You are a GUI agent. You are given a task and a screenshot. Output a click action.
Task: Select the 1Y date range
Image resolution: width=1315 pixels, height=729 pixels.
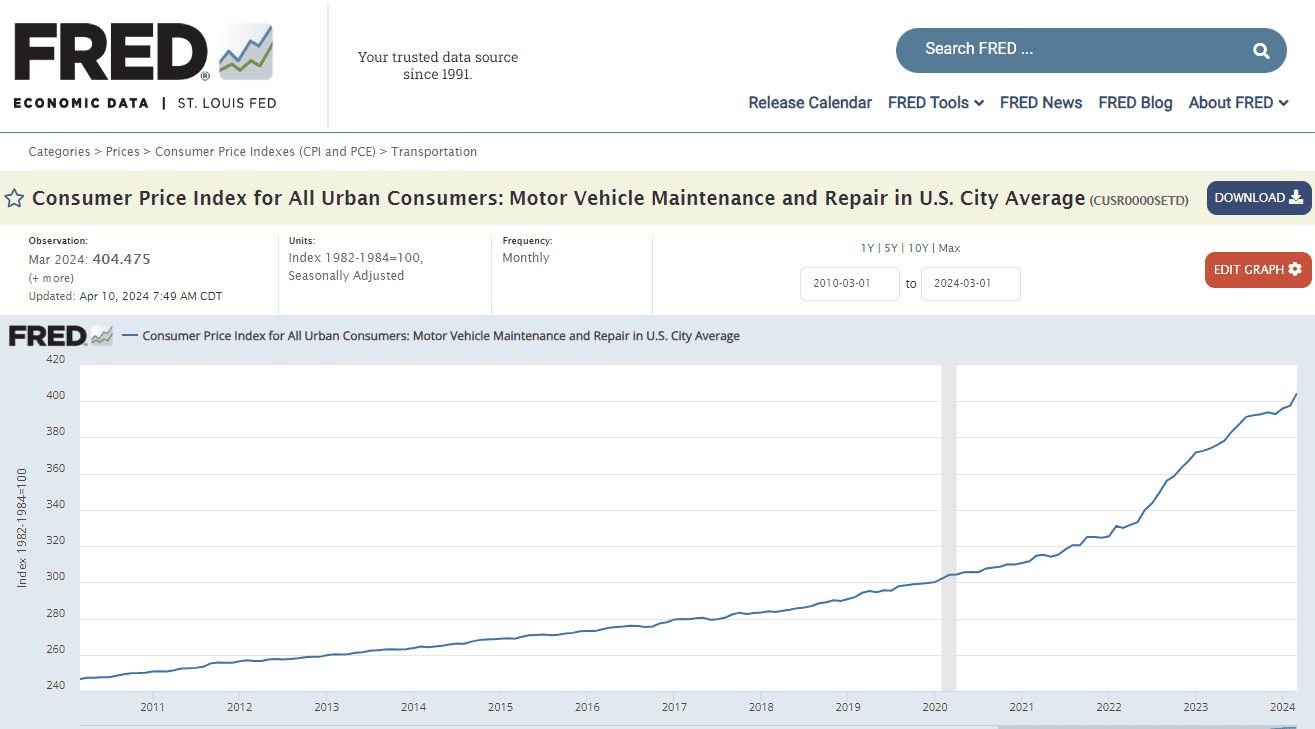click(867, 248)
